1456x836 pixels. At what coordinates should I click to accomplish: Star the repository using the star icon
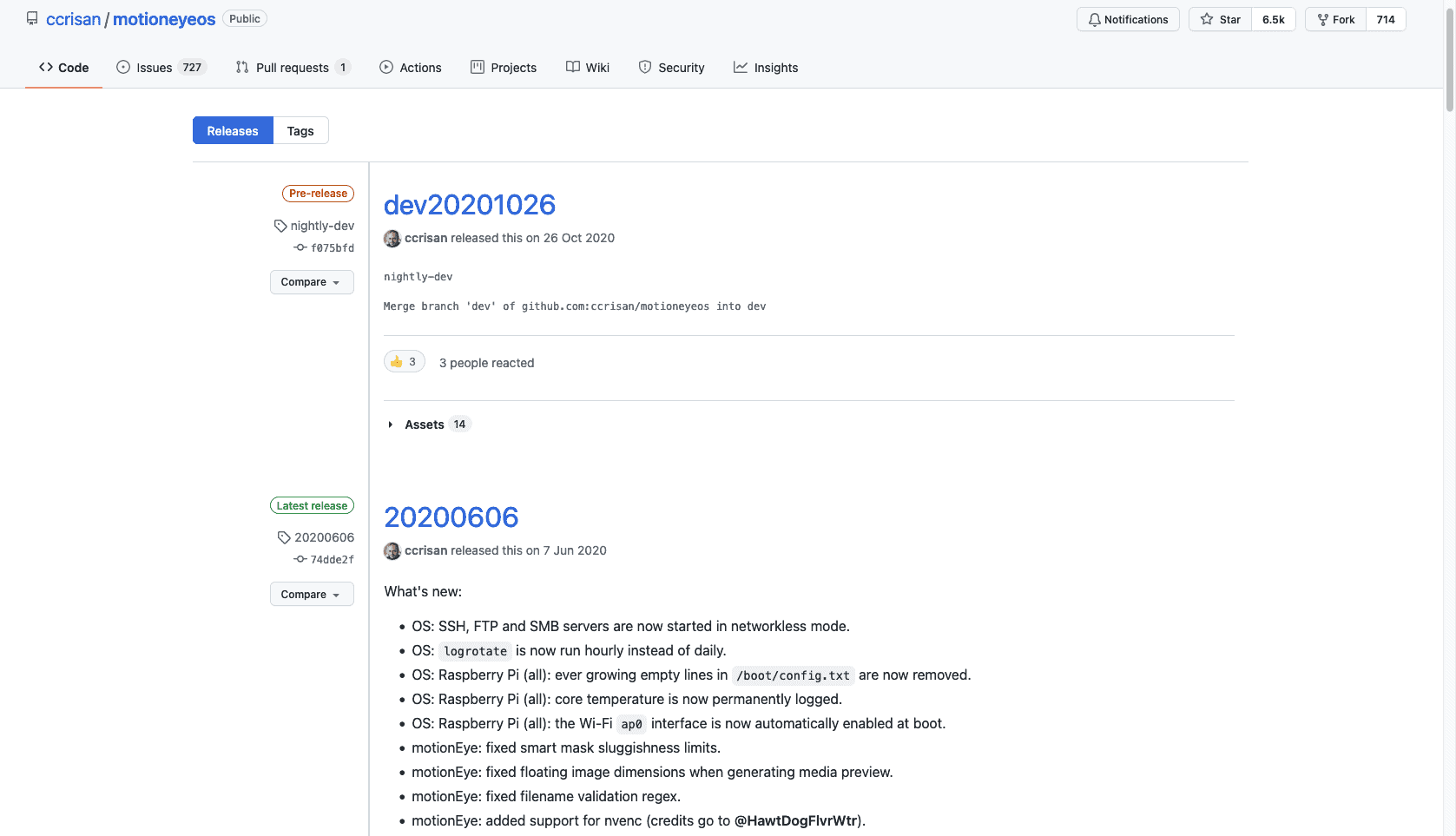click(1207, 19)
